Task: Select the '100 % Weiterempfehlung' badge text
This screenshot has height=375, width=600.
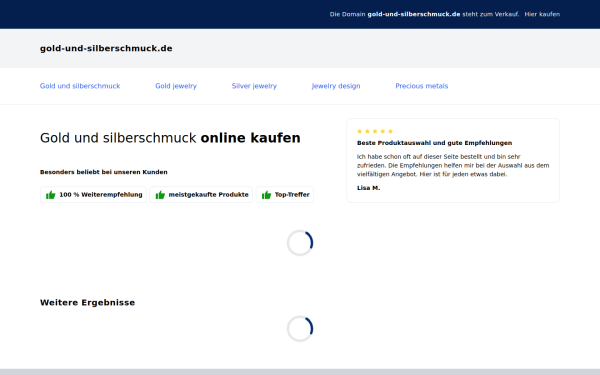Action: (x=101, y=194)
